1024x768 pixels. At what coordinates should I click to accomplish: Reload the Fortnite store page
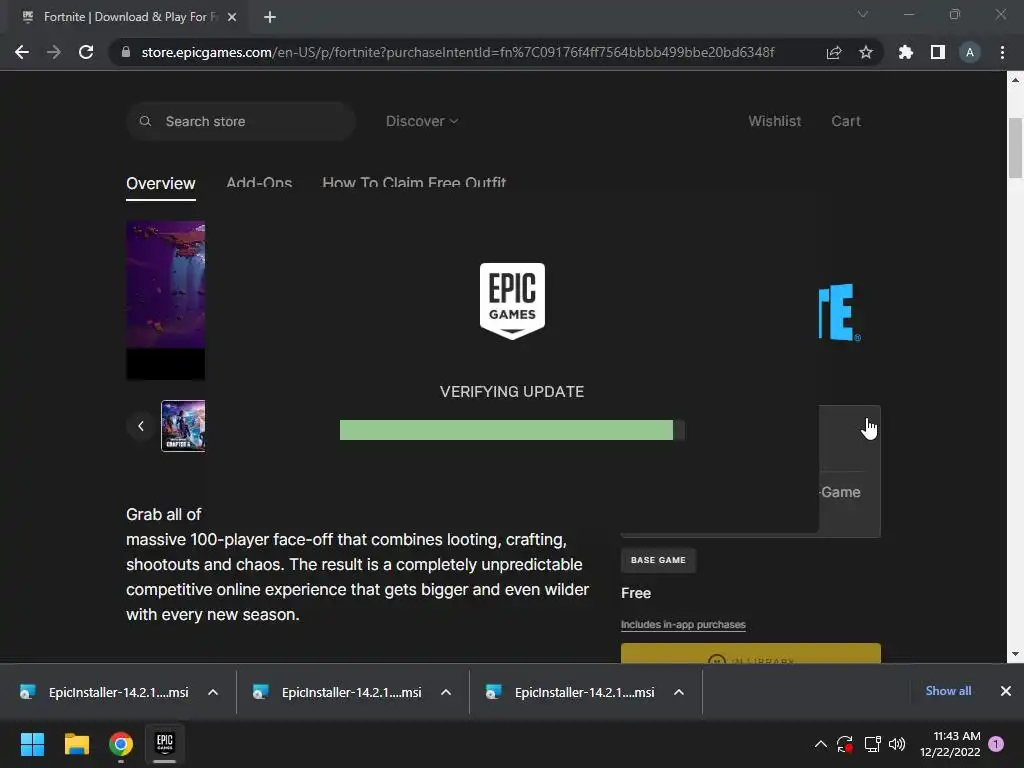pyautogui.click(x=86, y=52)
